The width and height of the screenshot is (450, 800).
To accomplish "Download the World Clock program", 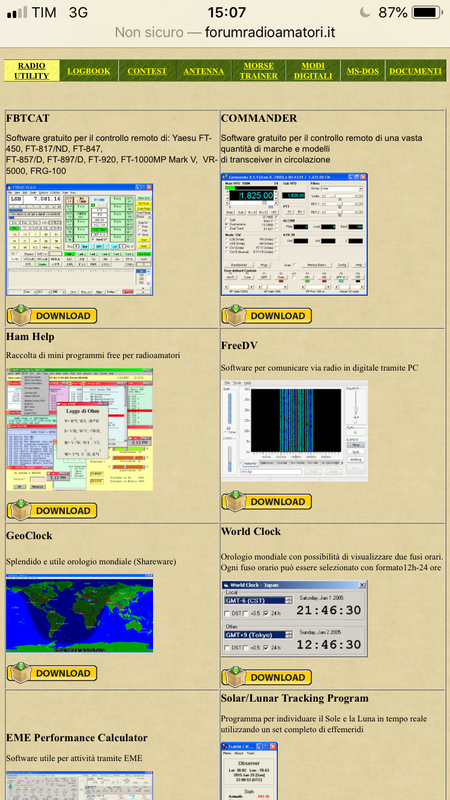I will tap(266, 677).
